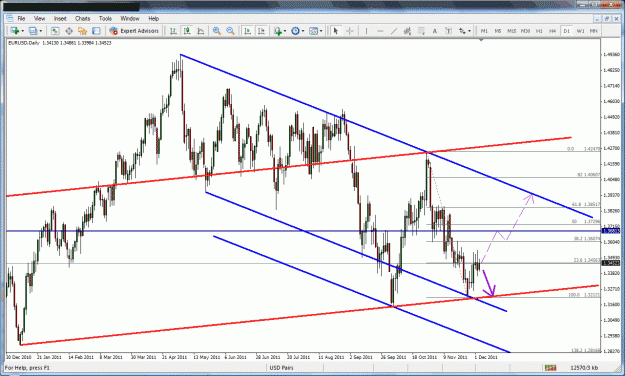Click the '26 Sep 2011' date label
Viewport: 625px width, 376px height.
click(x=393, y=357)
